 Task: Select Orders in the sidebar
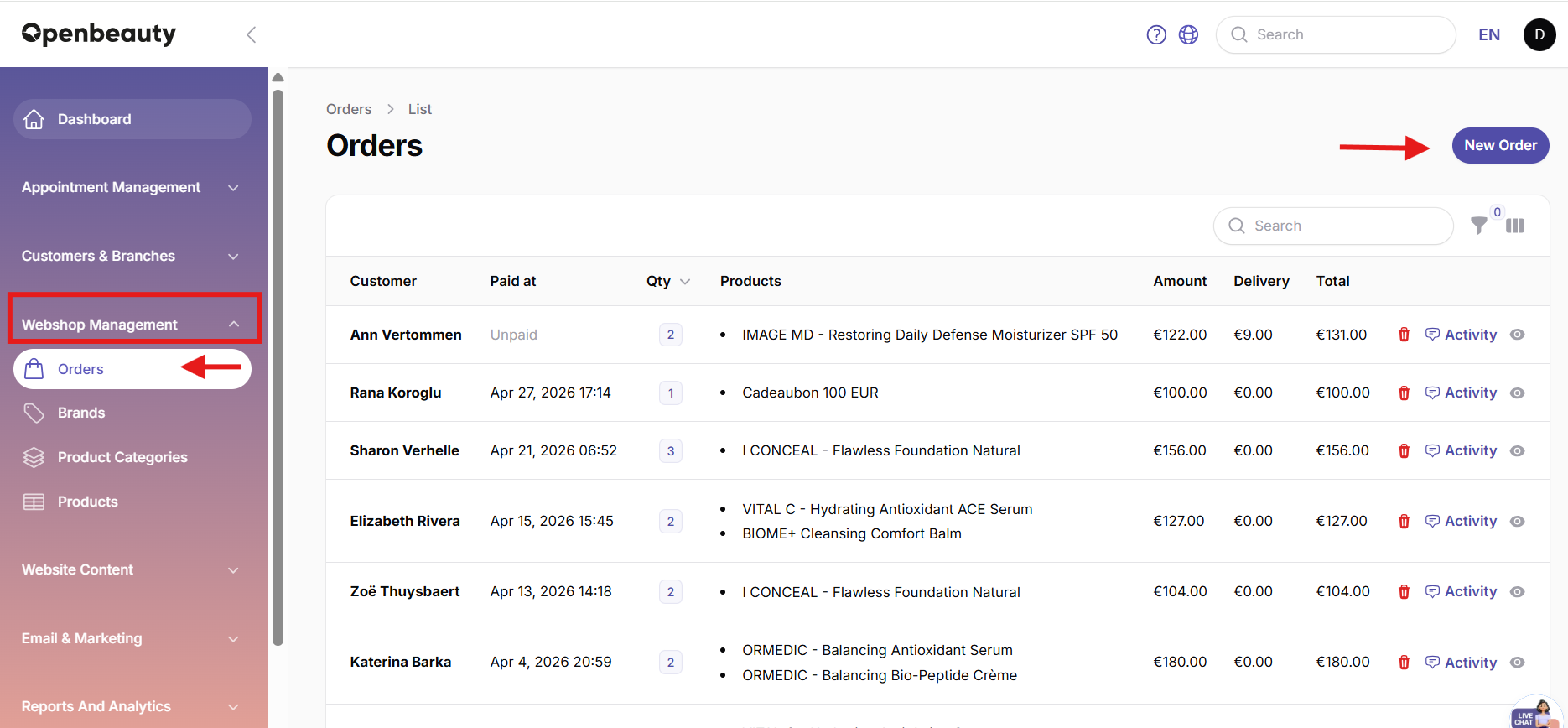tap(132, 369)
